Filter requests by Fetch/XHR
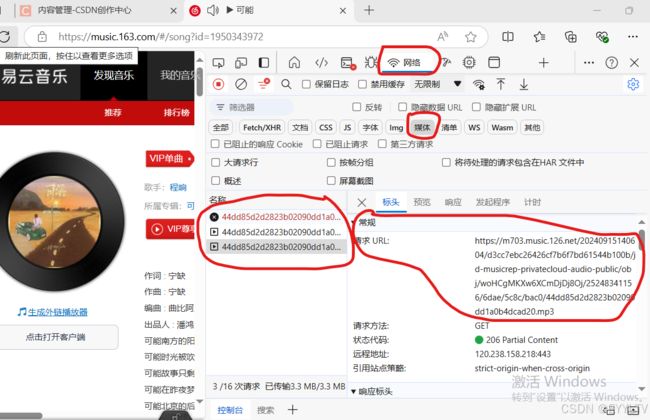The width and height of the screenshot is (650, 420). pyautogui.click(x=262, y=127)
